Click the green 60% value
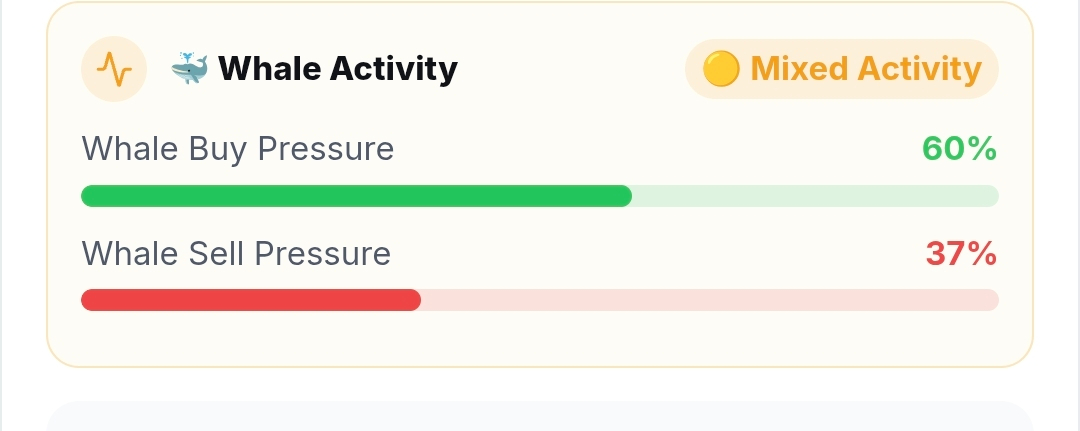This screenshot has width=1080, height=431. click(x=959, y=149)
